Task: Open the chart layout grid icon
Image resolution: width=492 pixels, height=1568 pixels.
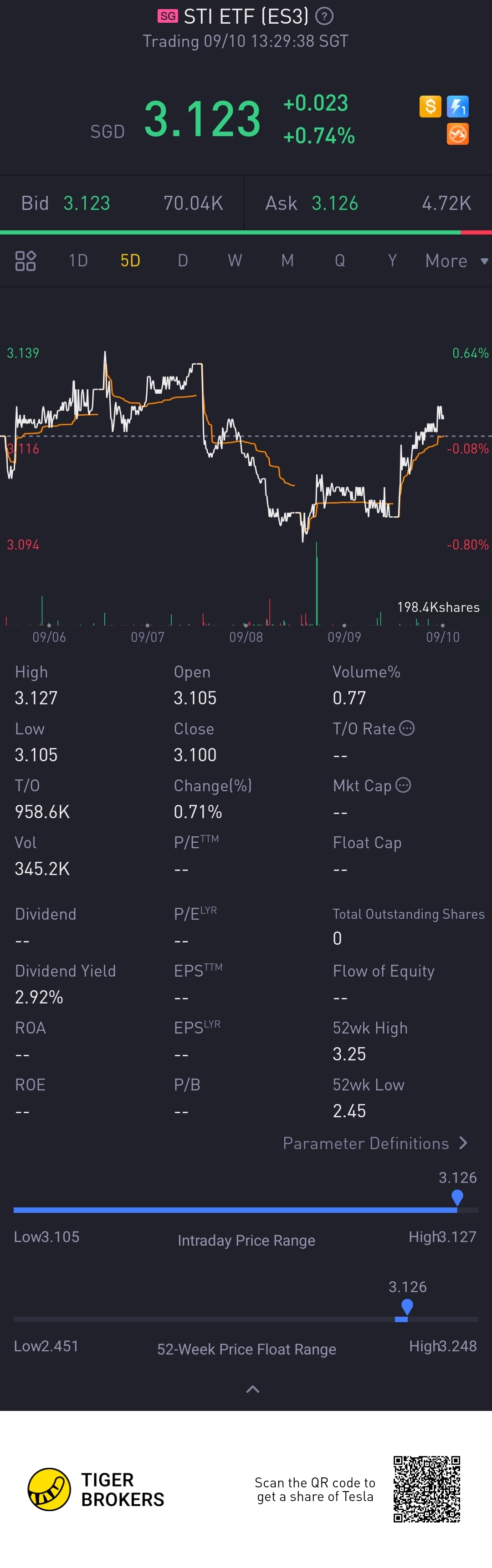Action: click(26, 260)
